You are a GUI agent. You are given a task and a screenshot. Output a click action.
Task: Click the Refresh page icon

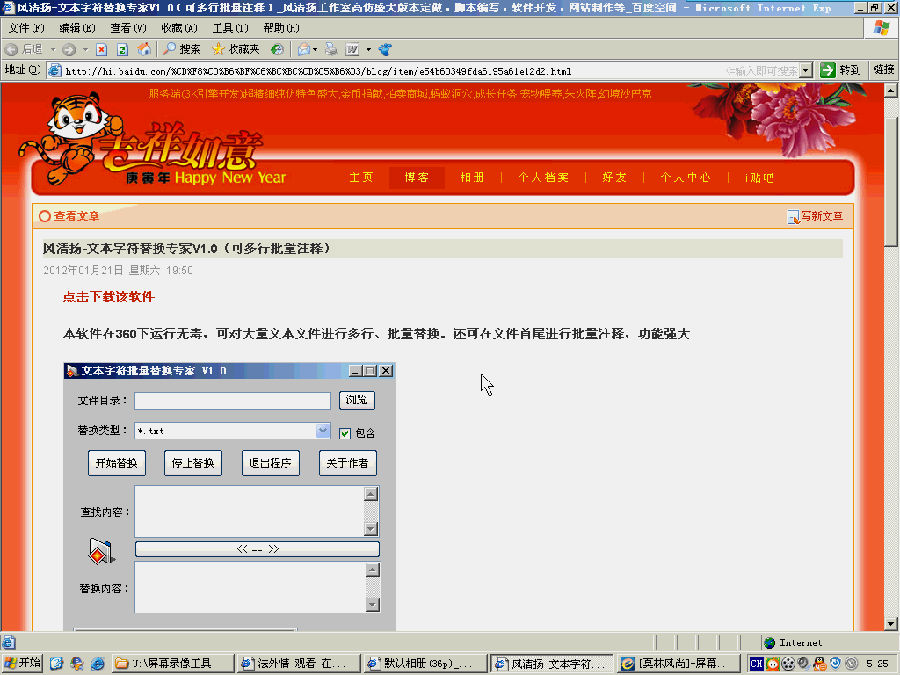tap(122, 49)
